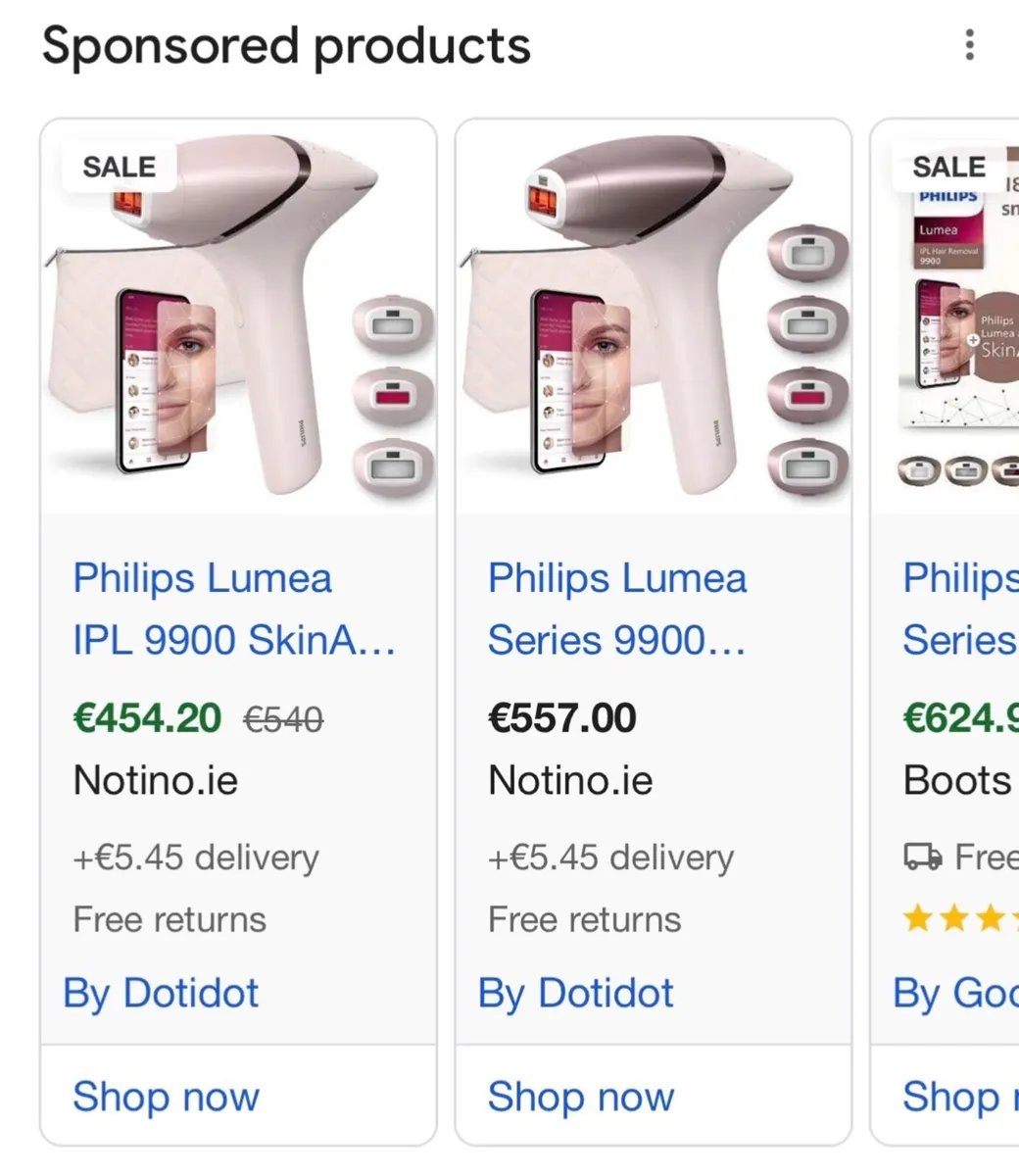Screen dimensions: 1019x1176
Task: Click Shop now on the €454.20 product
Action: pos(165,1098)
